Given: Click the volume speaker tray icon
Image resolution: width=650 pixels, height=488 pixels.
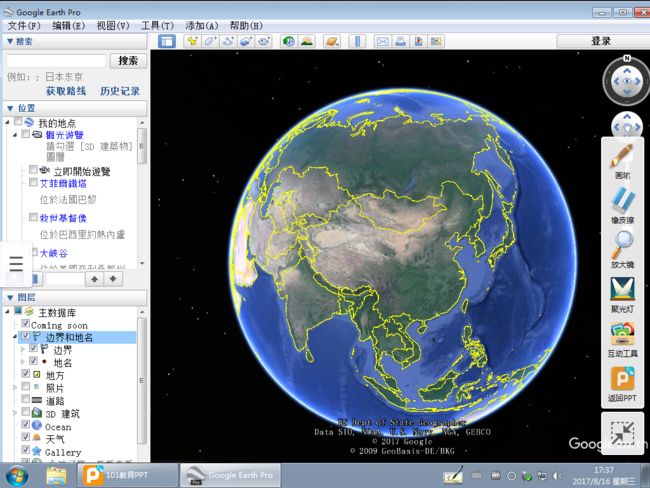Looking at the screenshot, I should pos(558,476).
